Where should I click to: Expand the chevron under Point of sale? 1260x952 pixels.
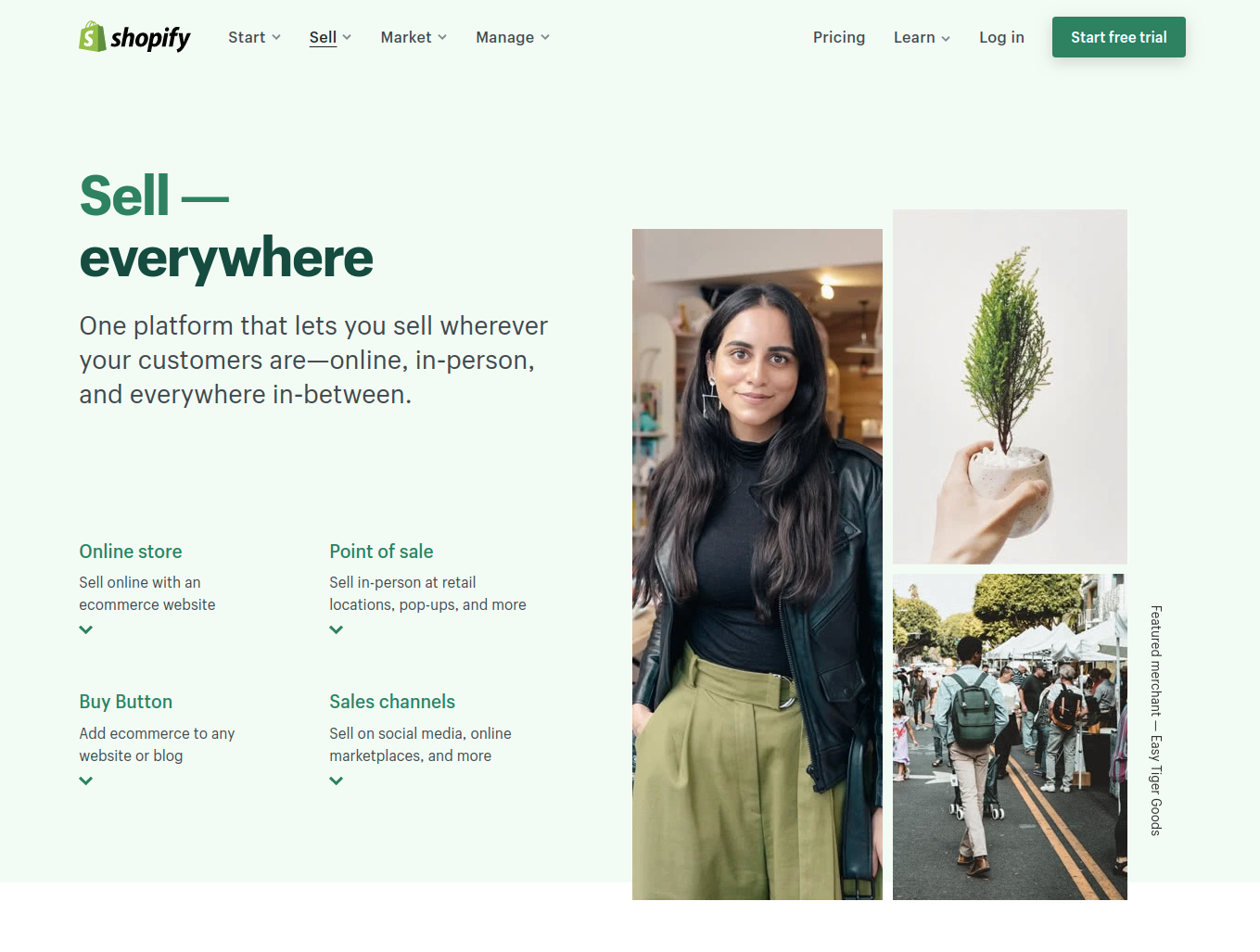tap(337, 629)
